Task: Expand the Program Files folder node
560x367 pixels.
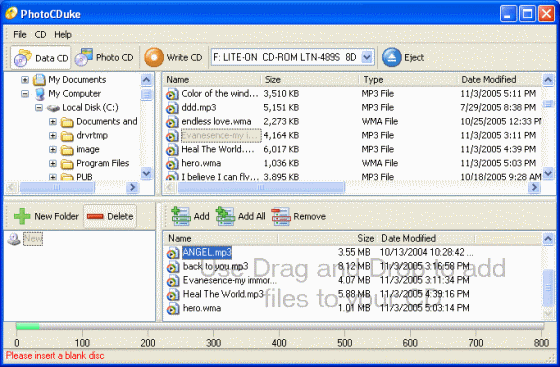Action: pyautogui.click(x=53, y=163)
